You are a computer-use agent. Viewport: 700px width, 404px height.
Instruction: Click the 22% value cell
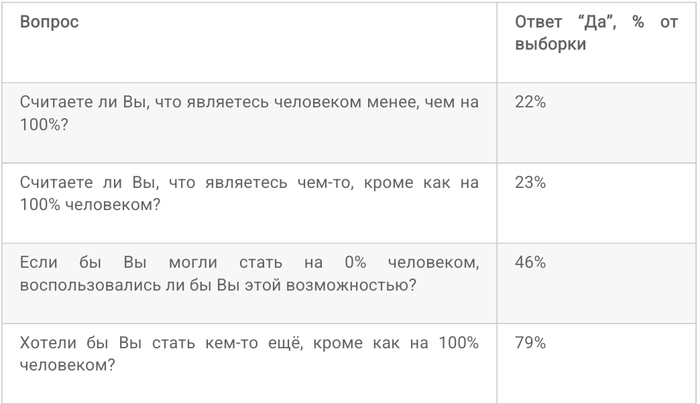[x=530, y=102]
